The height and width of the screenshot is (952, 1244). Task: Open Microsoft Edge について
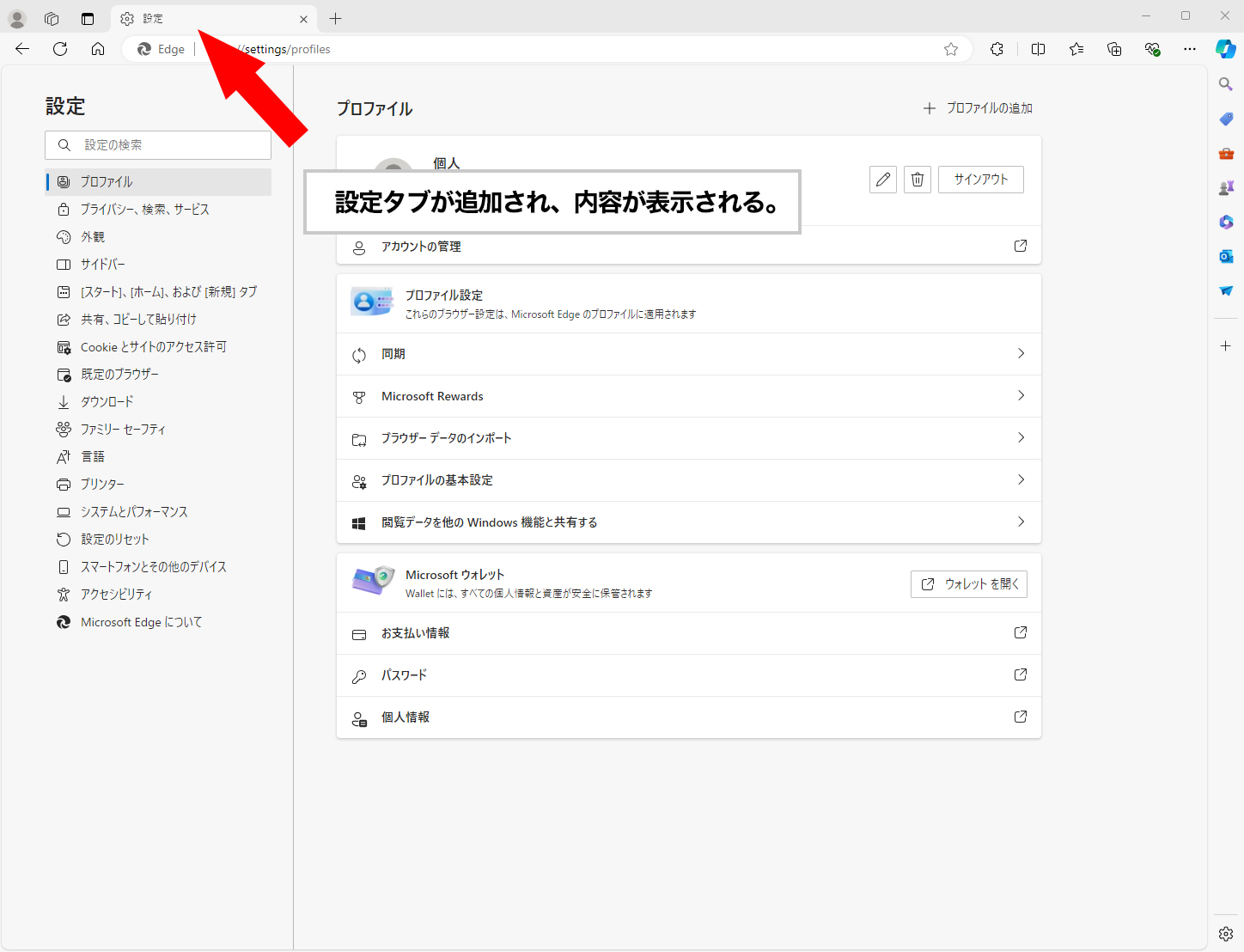(x=158, y=622)
